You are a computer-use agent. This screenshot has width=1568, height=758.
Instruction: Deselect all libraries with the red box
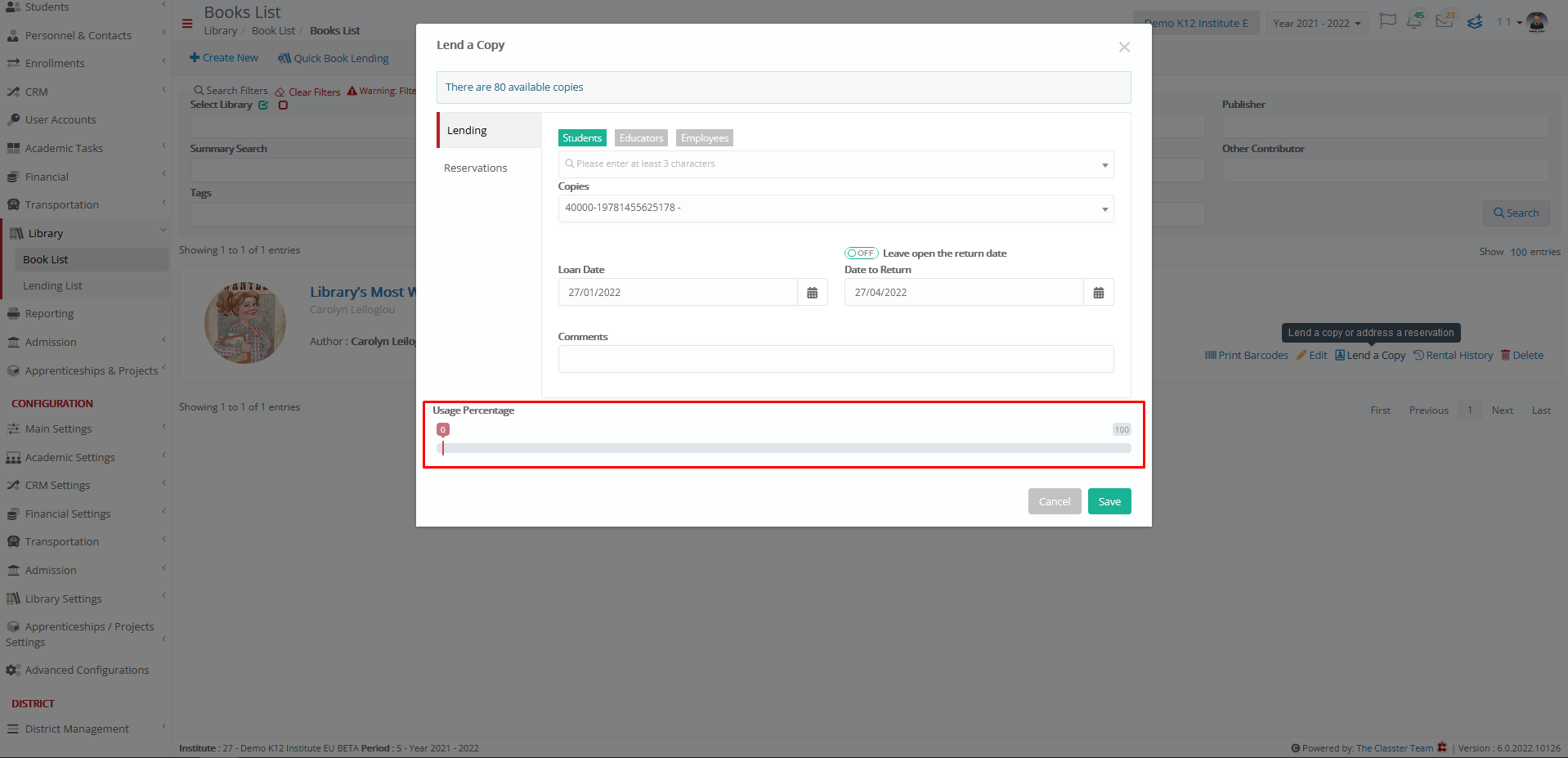[283, 105]
